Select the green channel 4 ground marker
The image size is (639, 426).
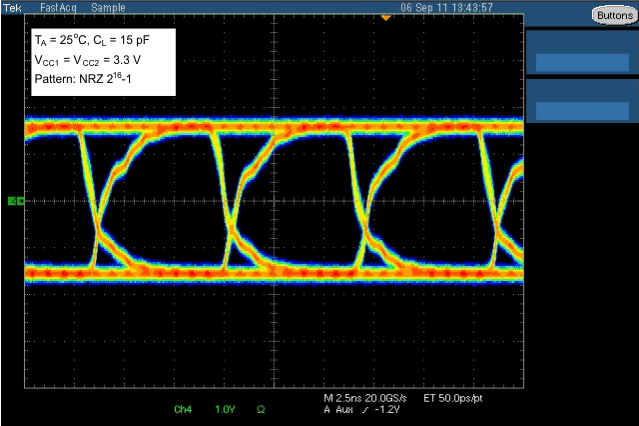(15, 201)
